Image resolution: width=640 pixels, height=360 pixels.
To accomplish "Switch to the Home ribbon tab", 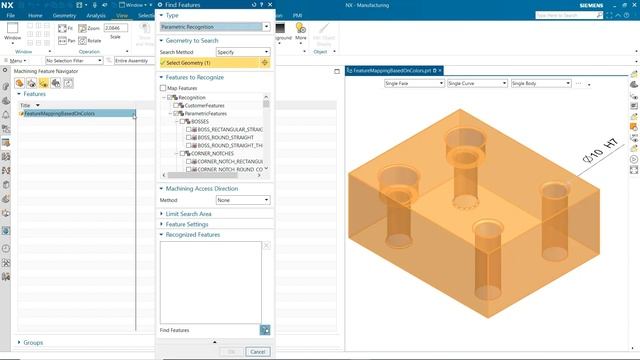I will click(35, 16).
